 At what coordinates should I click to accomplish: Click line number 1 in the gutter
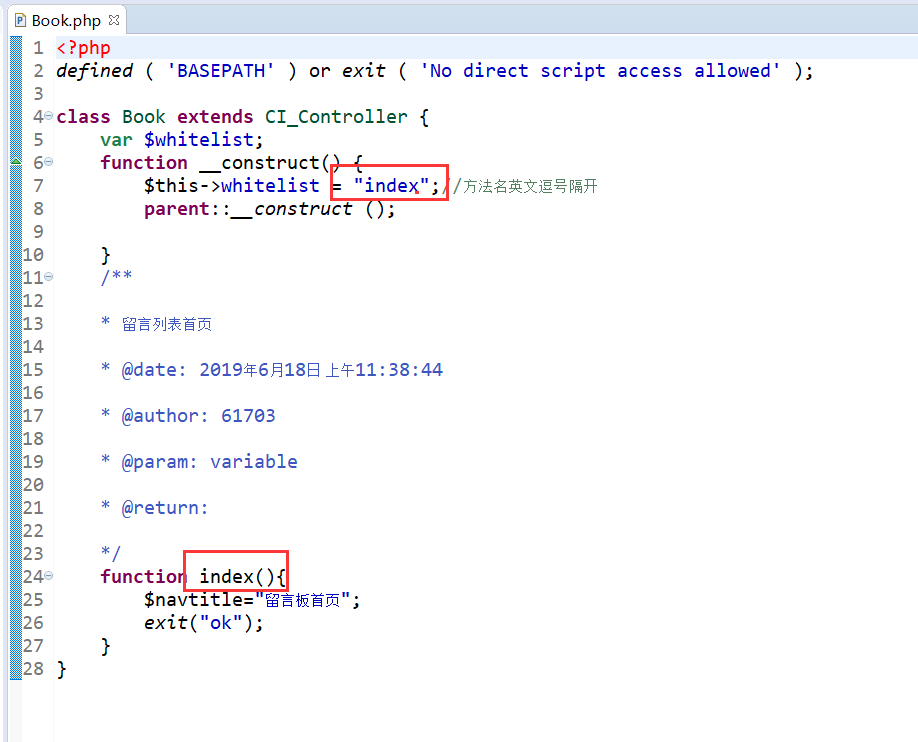[38, 48]
